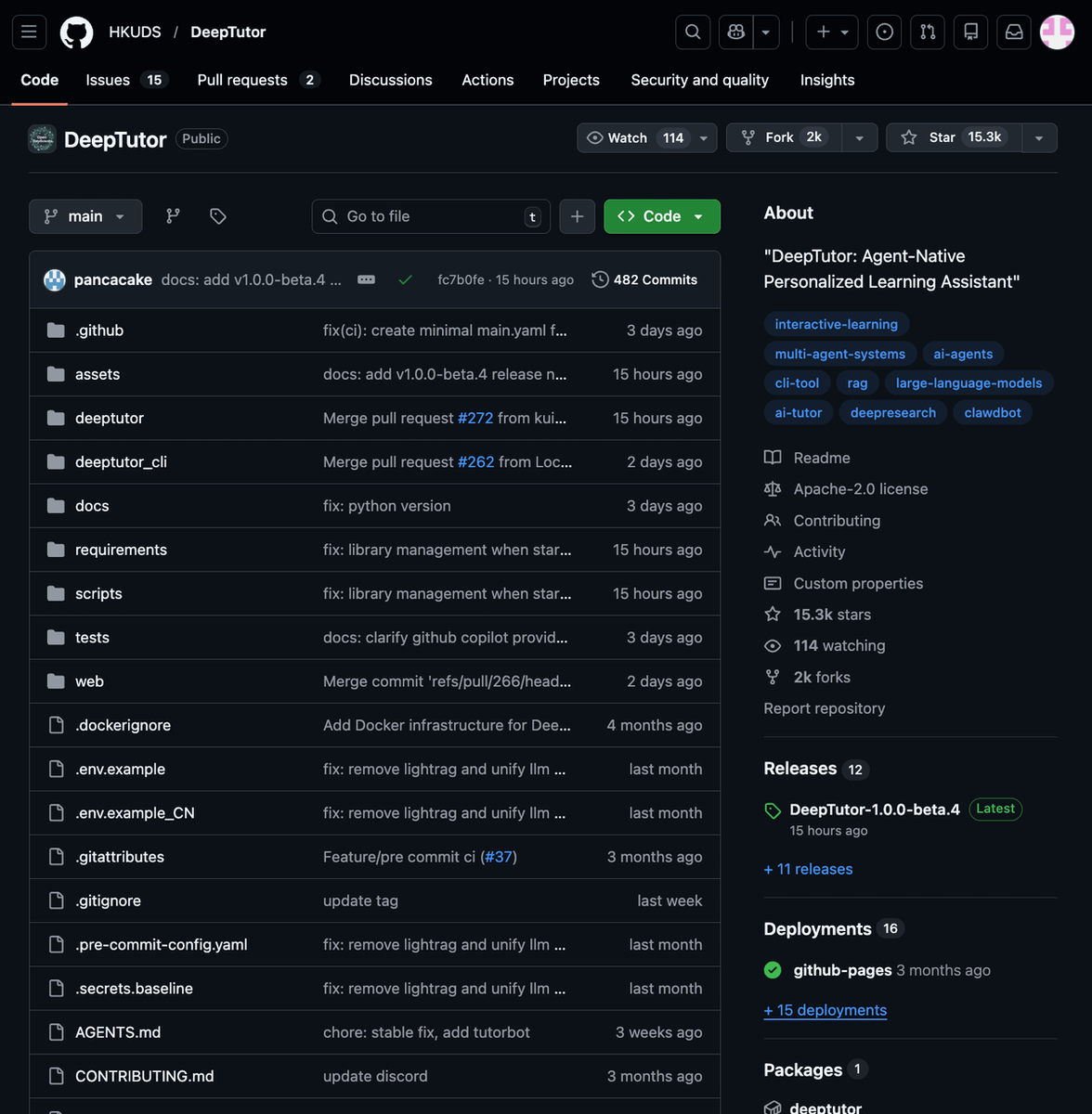Screen dimensions: 1092x1114
Task: Open the user avatar menu
Action: click(1057, 32)
